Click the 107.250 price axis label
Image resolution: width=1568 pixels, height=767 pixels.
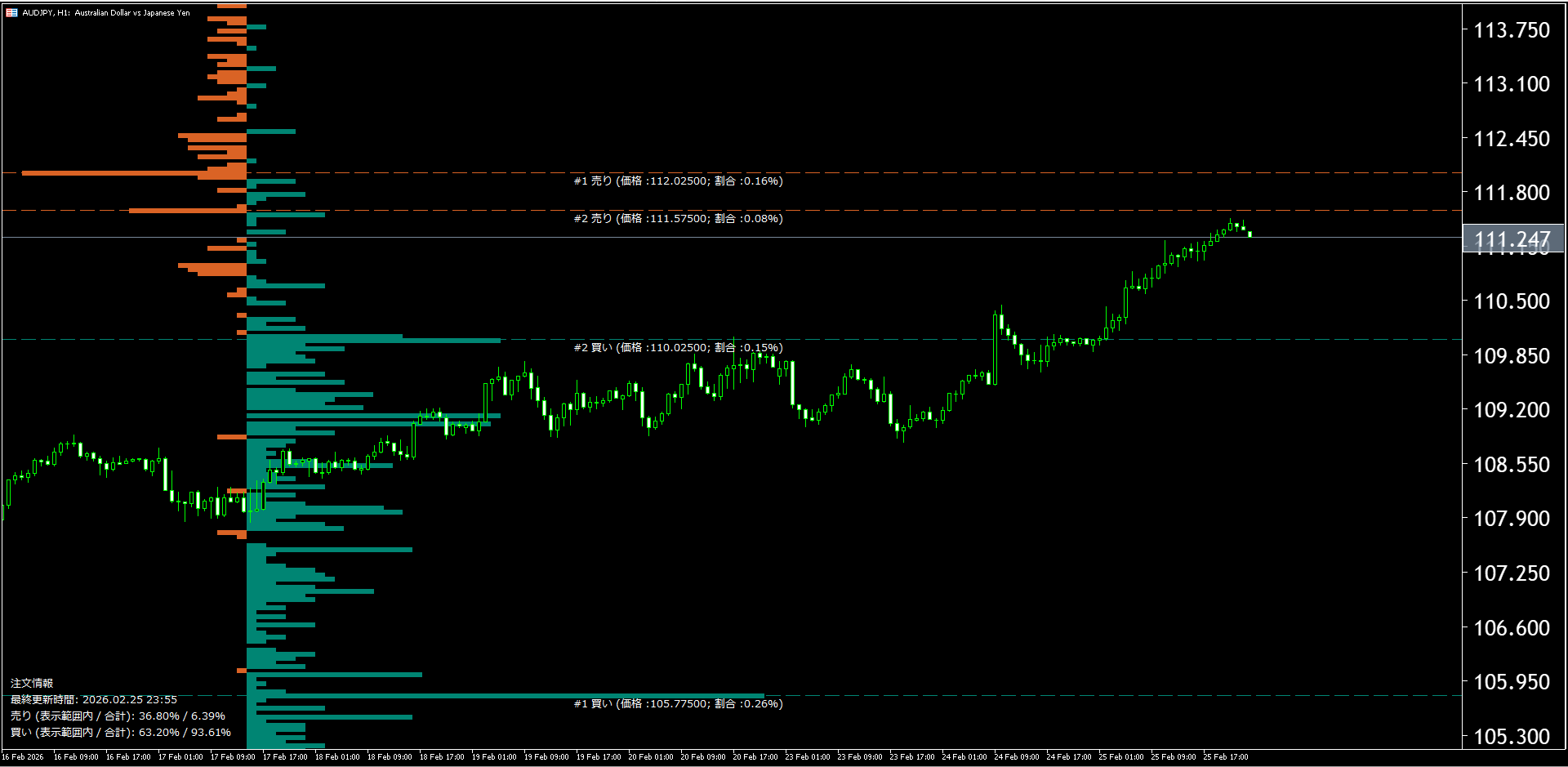click(1511, 573)
